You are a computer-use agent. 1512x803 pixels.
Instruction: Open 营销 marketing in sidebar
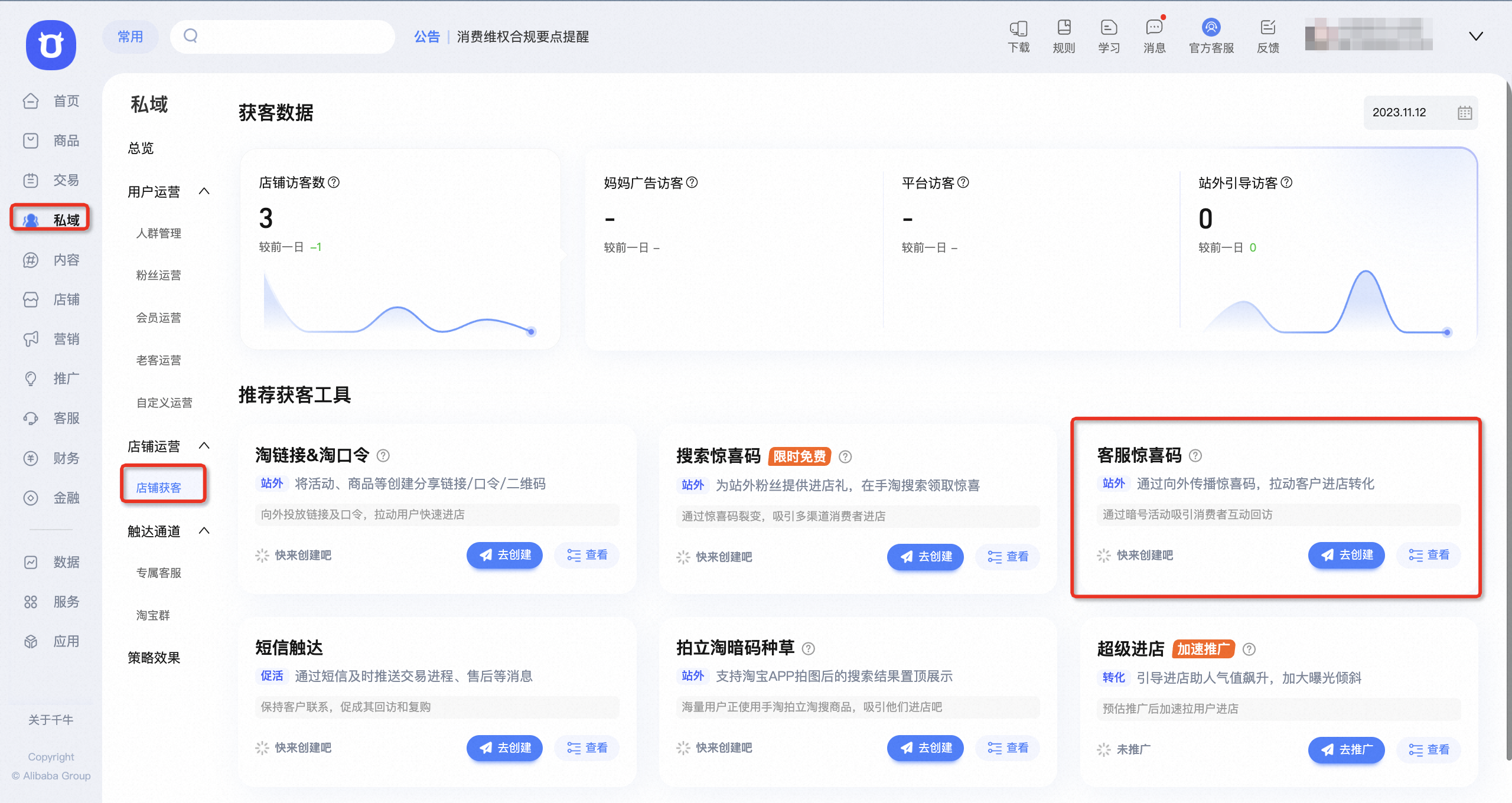click(x=51, y=339)
